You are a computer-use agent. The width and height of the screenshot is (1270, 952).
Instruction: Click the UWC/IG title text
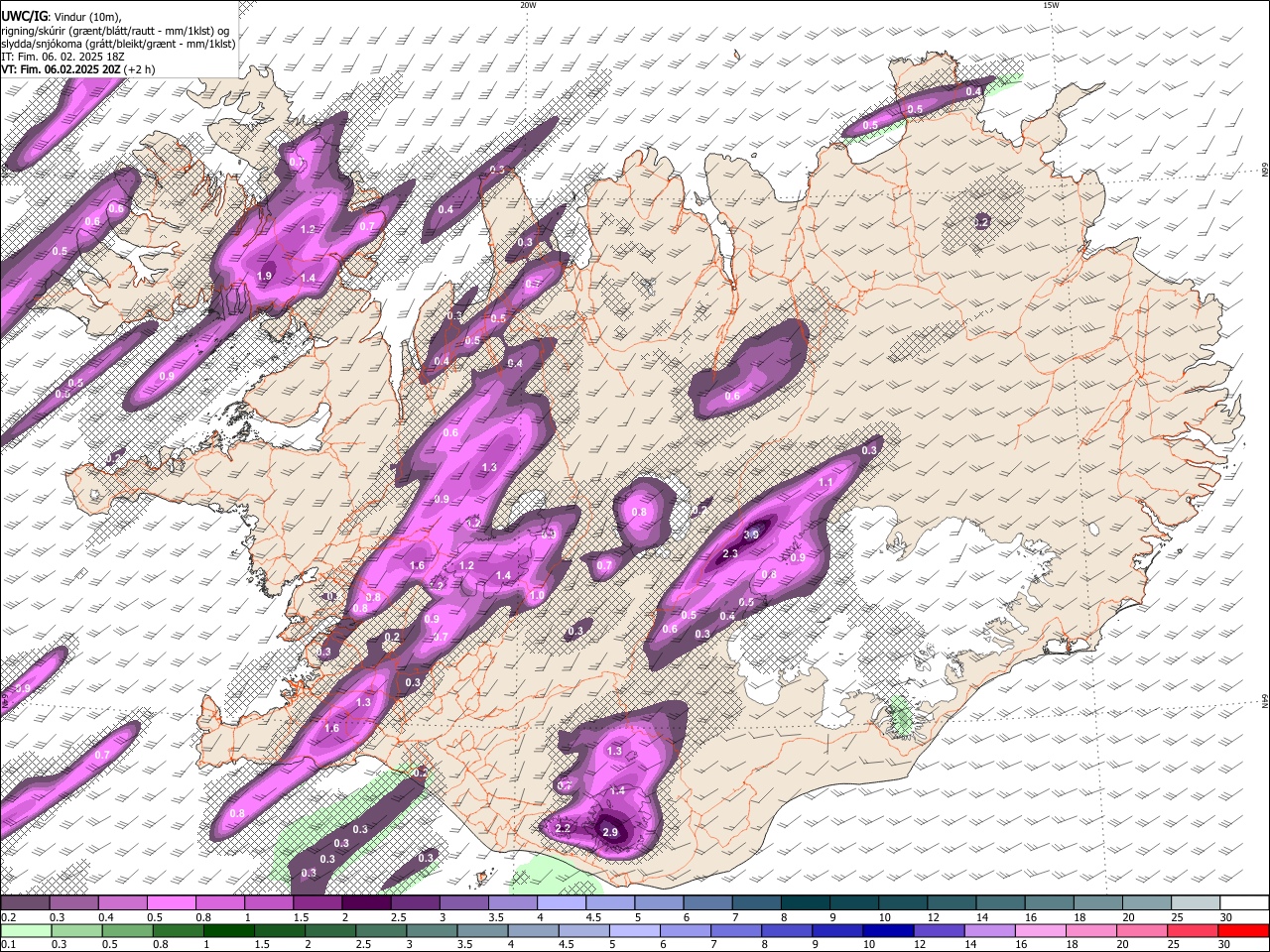pos(23,16)
